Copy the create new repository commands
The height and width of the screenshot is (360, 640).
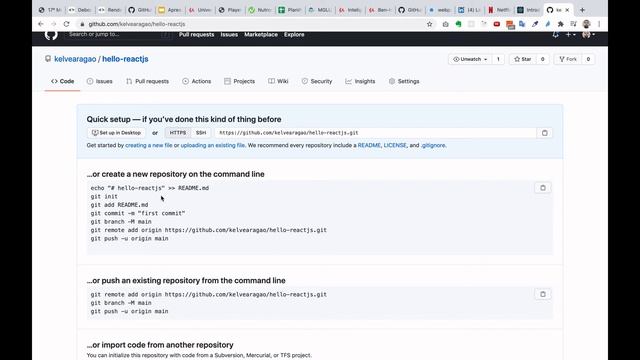click(x=542, y=188)
